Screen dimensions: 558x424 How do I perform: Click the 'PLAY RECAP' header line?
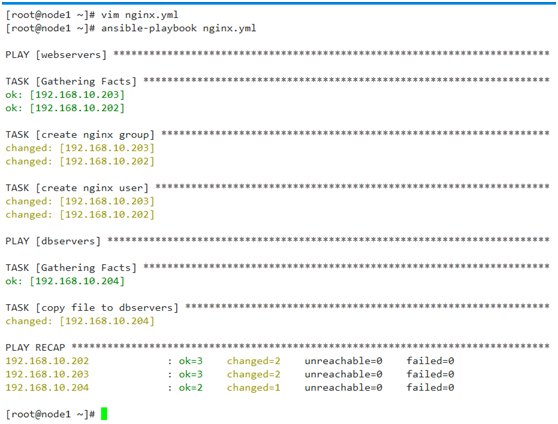click(x=278, y=347)
